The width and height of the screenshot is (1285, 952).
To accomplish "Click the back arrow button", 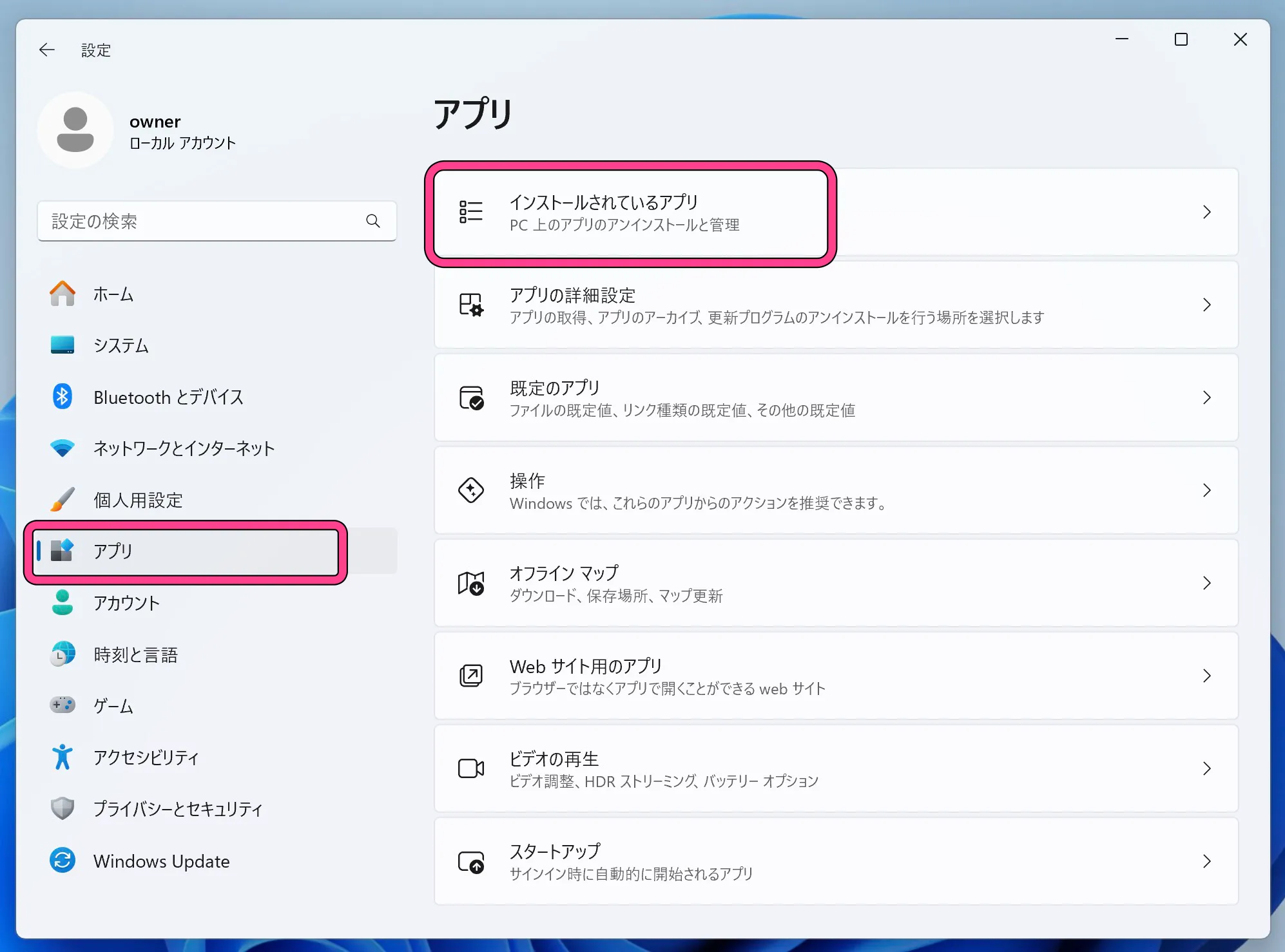I will (x=46, y=50).
